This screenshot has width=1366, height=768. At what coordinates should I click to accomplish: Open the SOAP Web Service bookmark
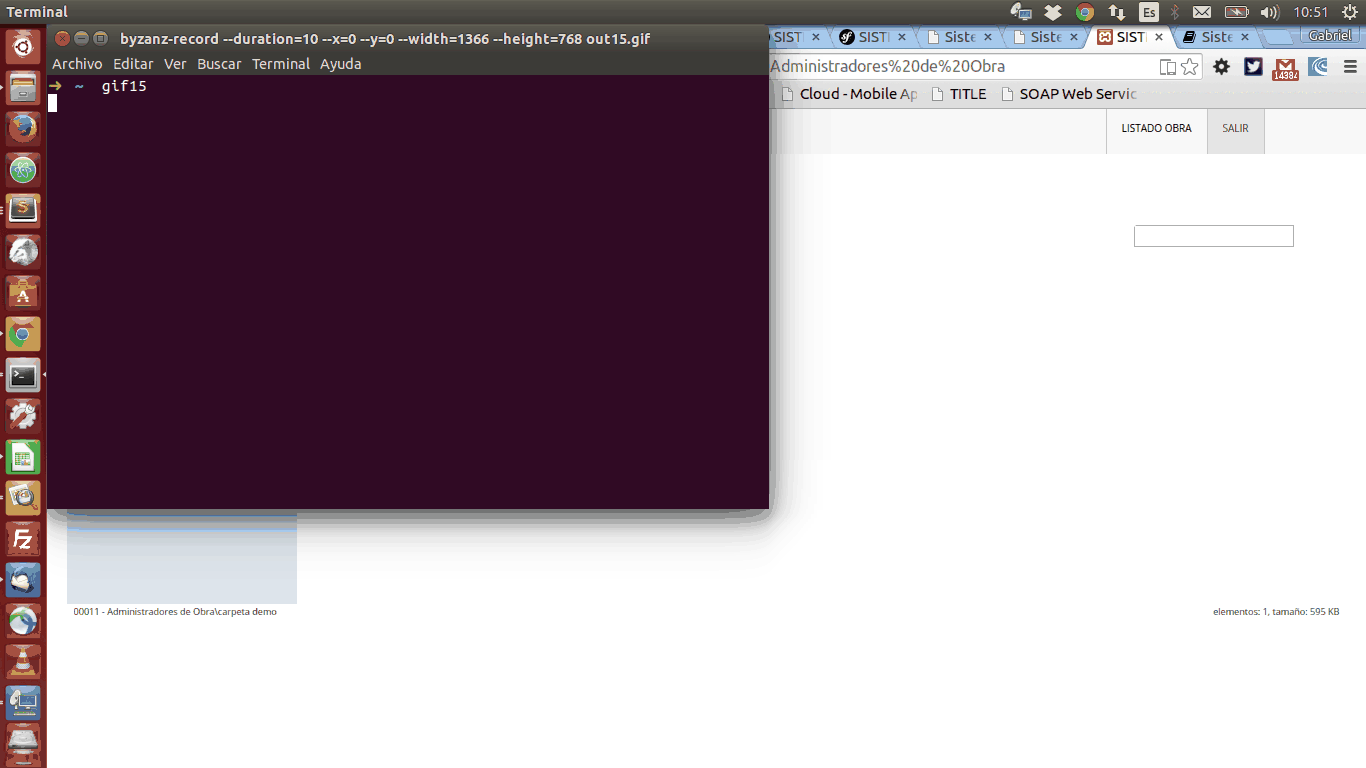pyautogui.click(x=1068, y=94)
